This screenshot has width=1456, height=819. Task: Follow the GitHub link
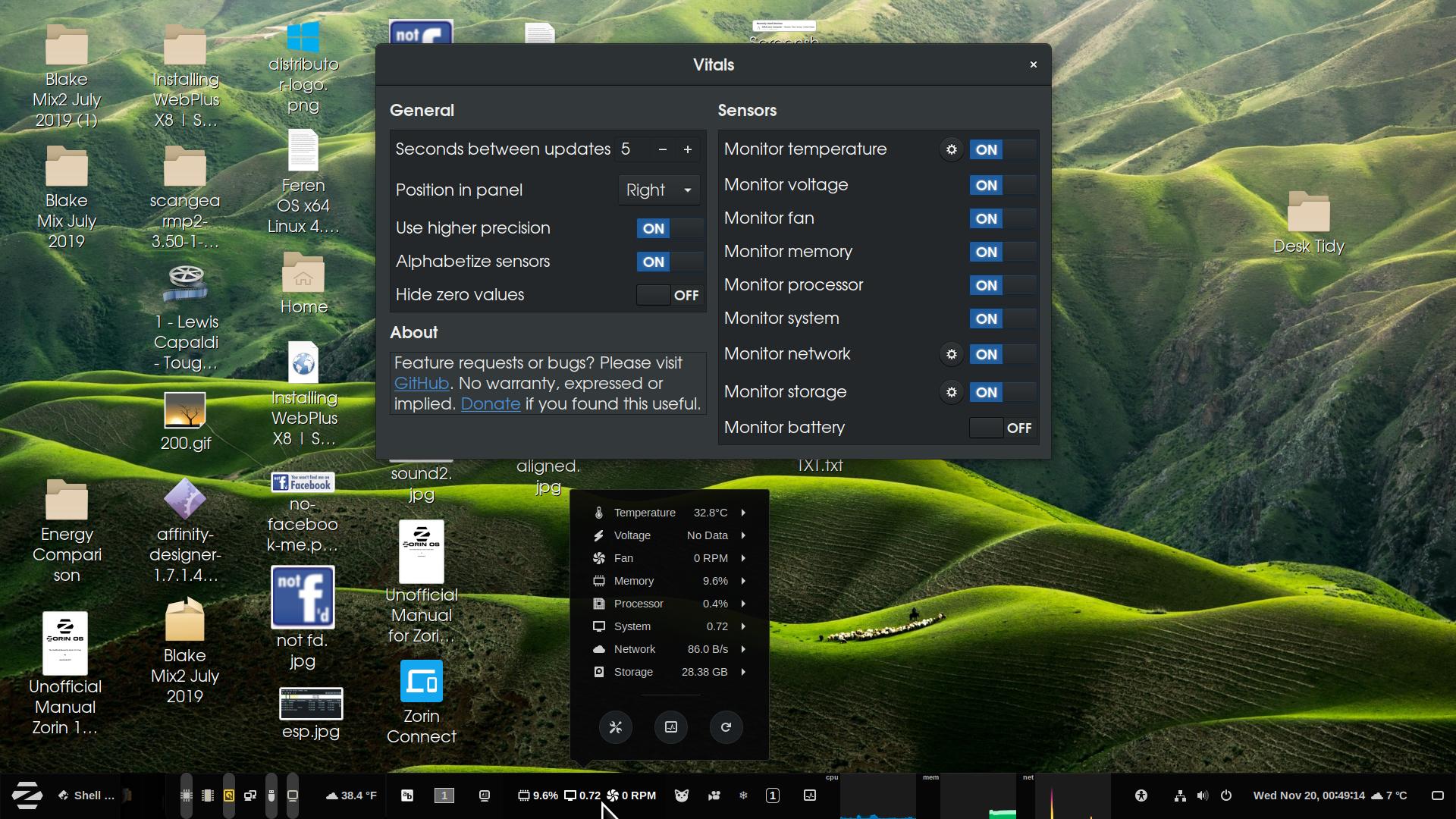tap(421, 384)
